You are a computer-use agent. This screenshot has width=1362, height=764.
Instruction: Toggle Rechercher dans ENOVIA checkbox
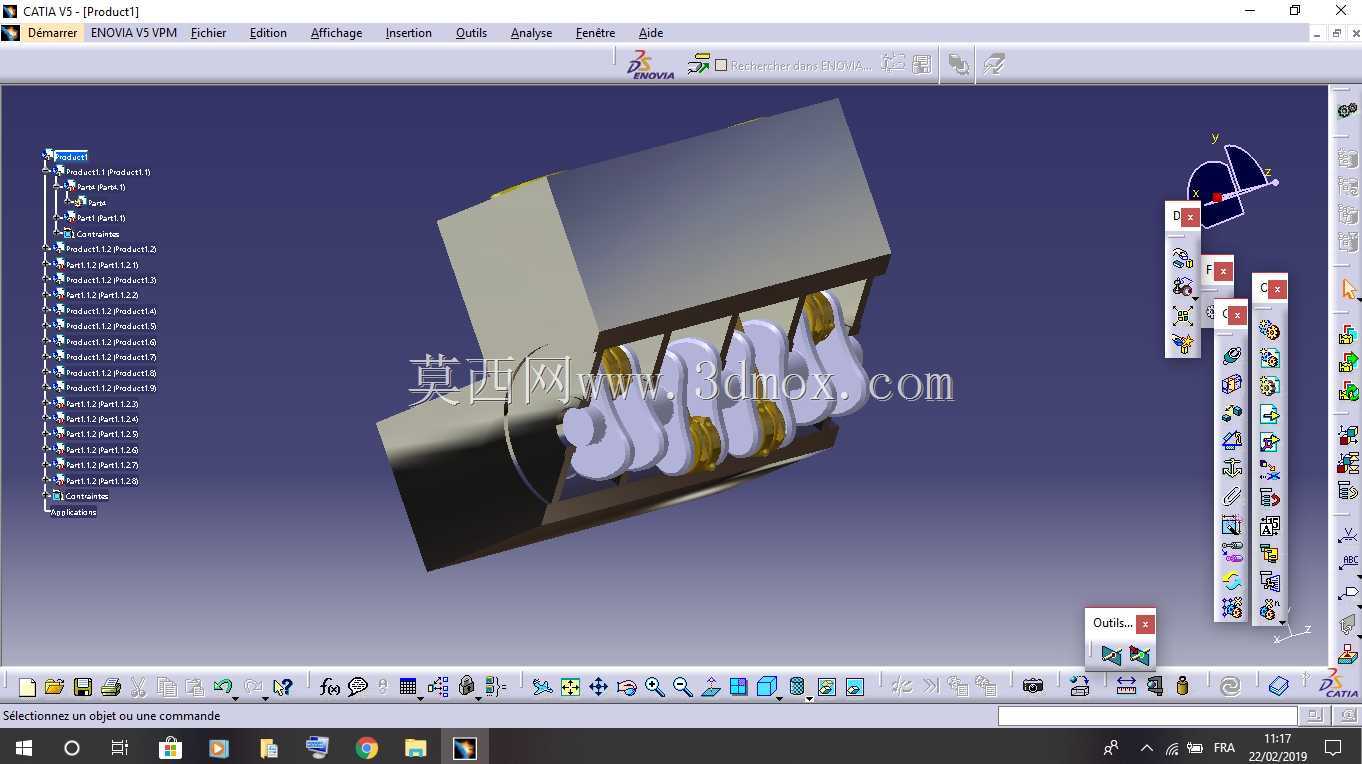[721, 65]
